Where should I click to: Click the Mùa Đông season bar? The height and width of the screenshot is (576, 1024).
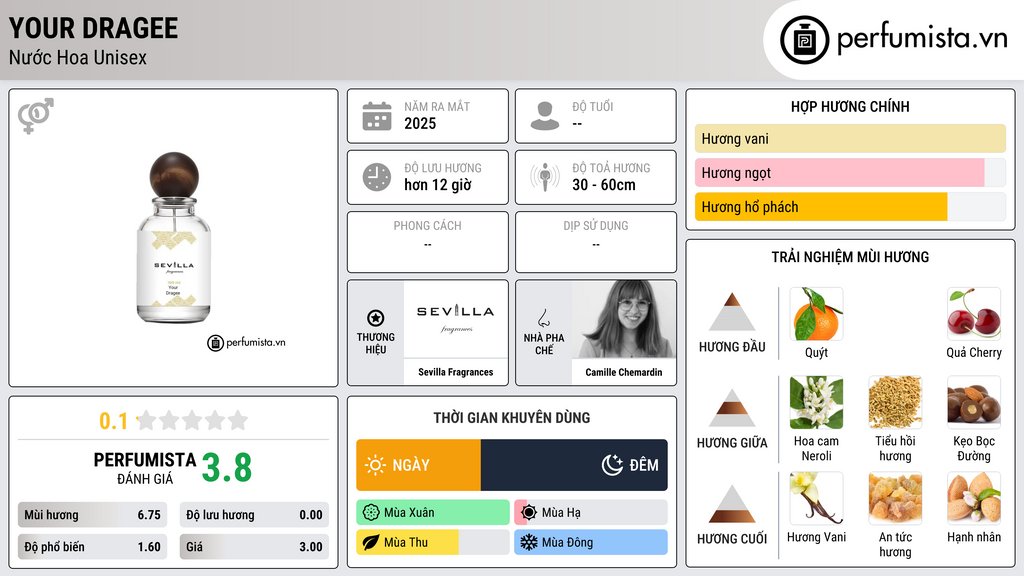[591, 543]
